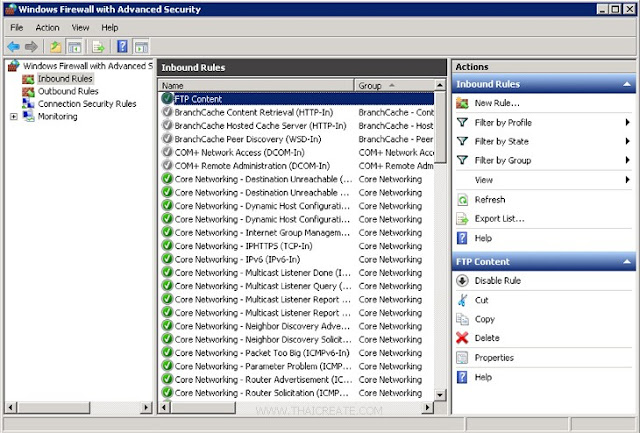Image resolution: width=640 pixels, height=433 pixels.
Task: Click Export List... action link
Action: click(x=500, y=219)
